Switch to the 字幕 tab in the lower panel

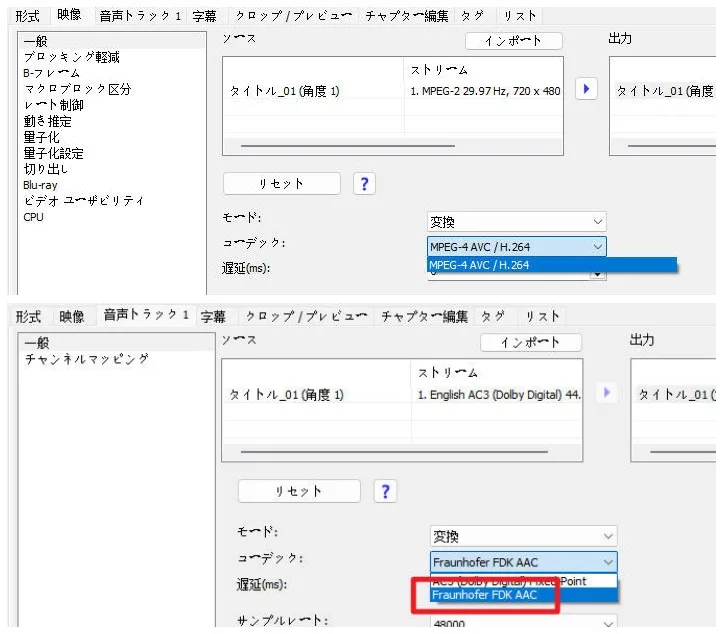(x=213, y=316)
